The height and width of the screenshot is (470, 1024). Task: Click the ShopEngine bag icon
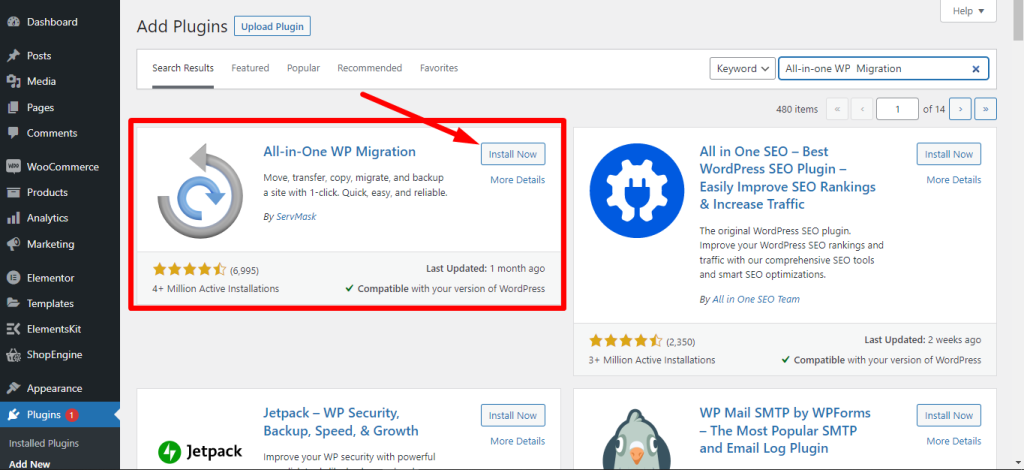click(x=13, y=355)
